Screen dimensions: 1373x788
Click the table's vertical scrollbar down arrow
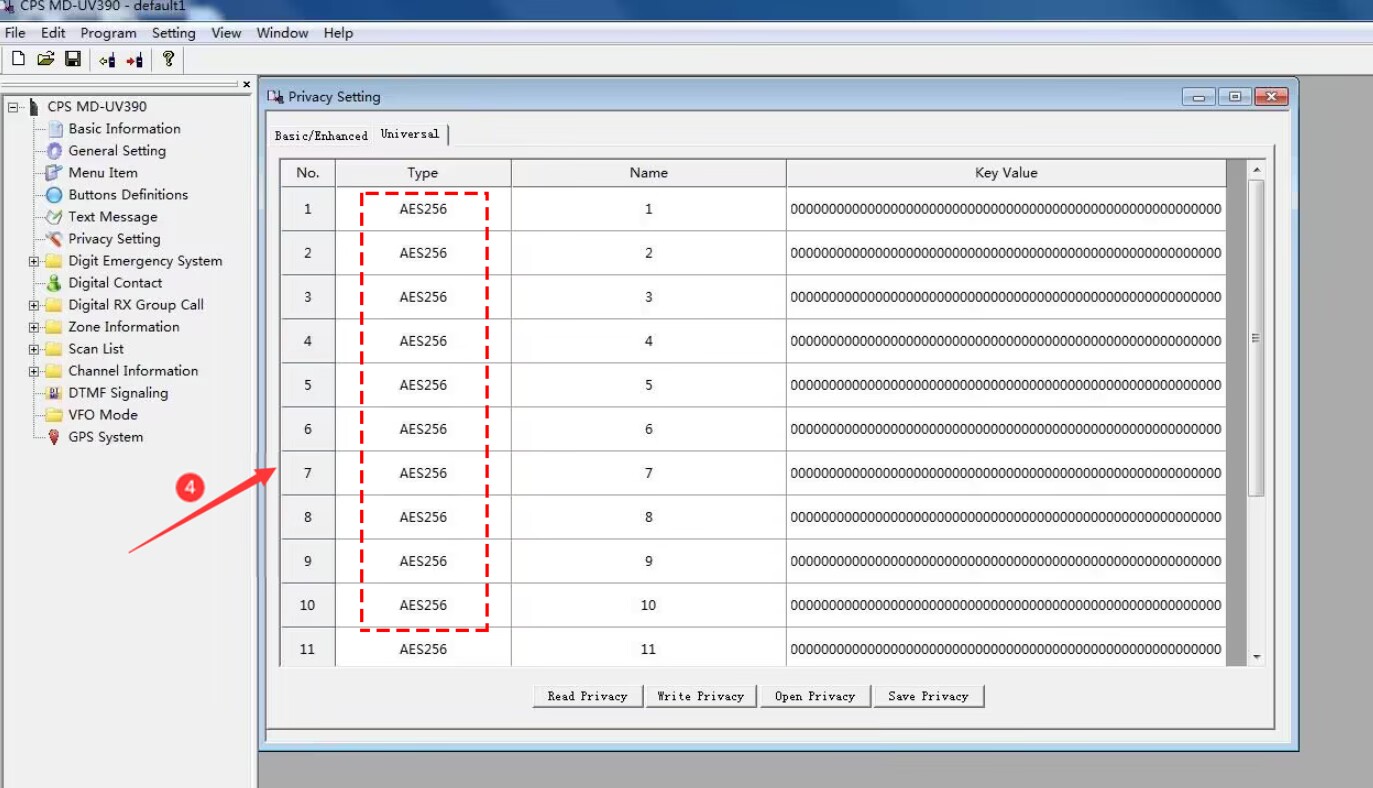click(x=1257, y=657)
